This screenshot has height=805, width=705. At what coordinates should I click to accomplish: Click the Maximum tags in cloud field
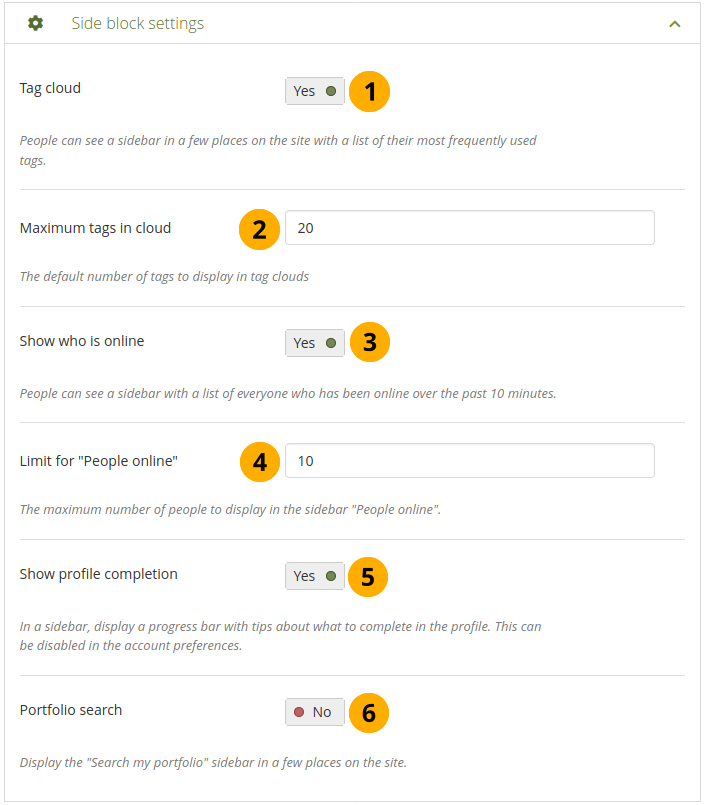click(x=469, y=228)
